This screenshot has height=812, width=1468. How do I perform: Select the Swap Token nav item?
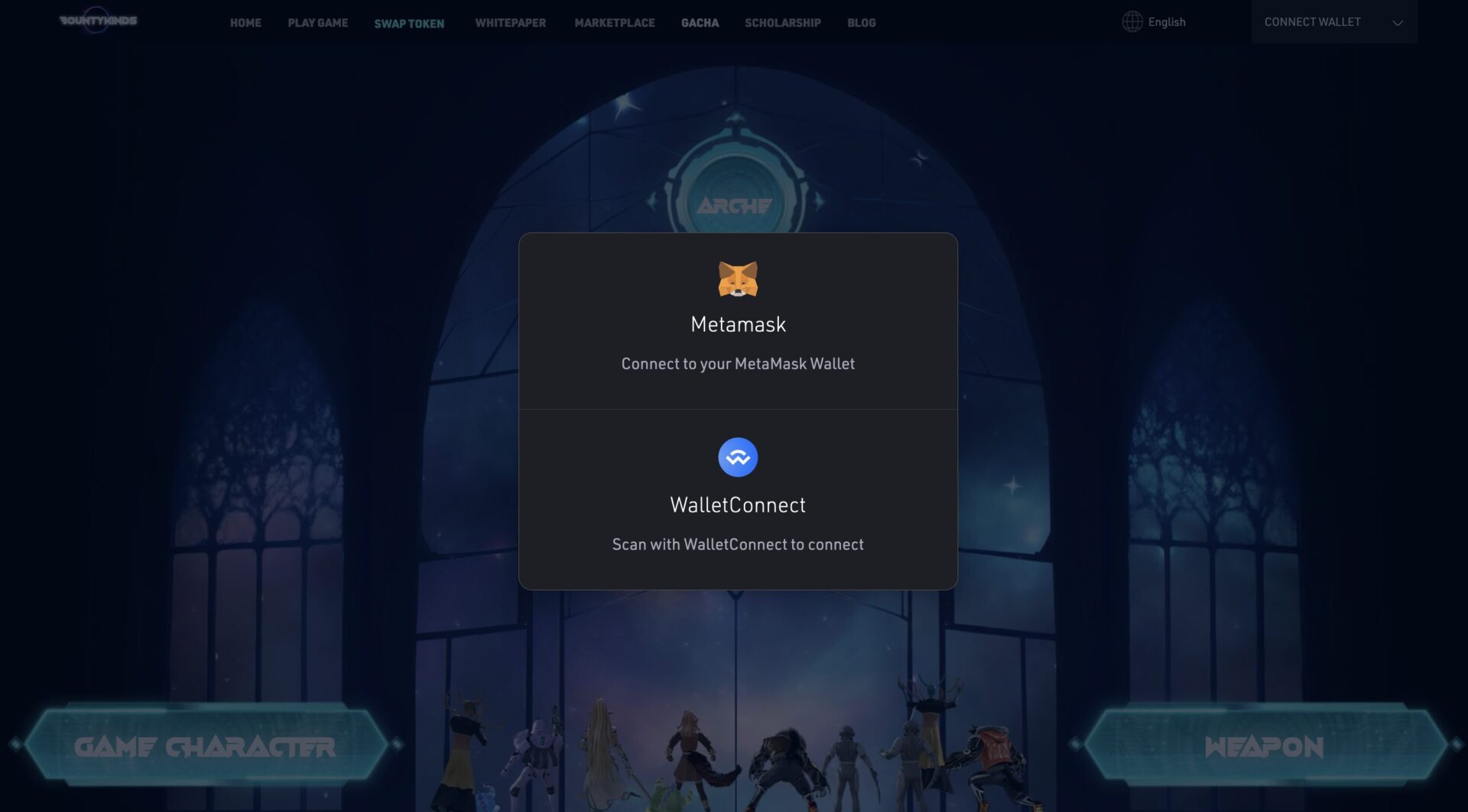coord(409,24)
